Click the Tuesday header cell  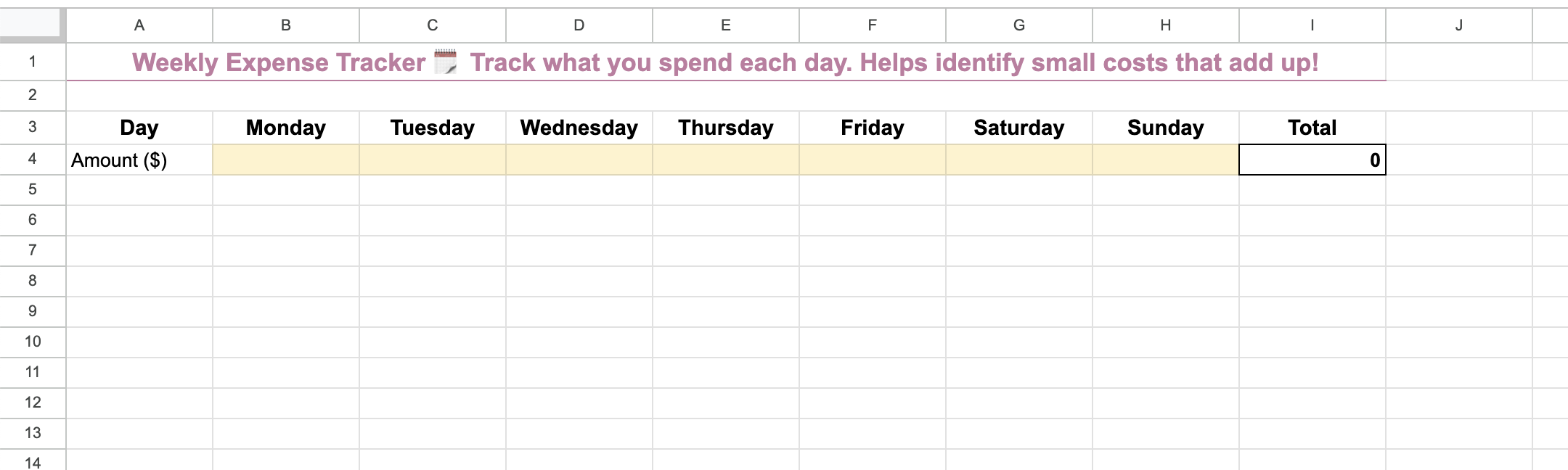433,128
